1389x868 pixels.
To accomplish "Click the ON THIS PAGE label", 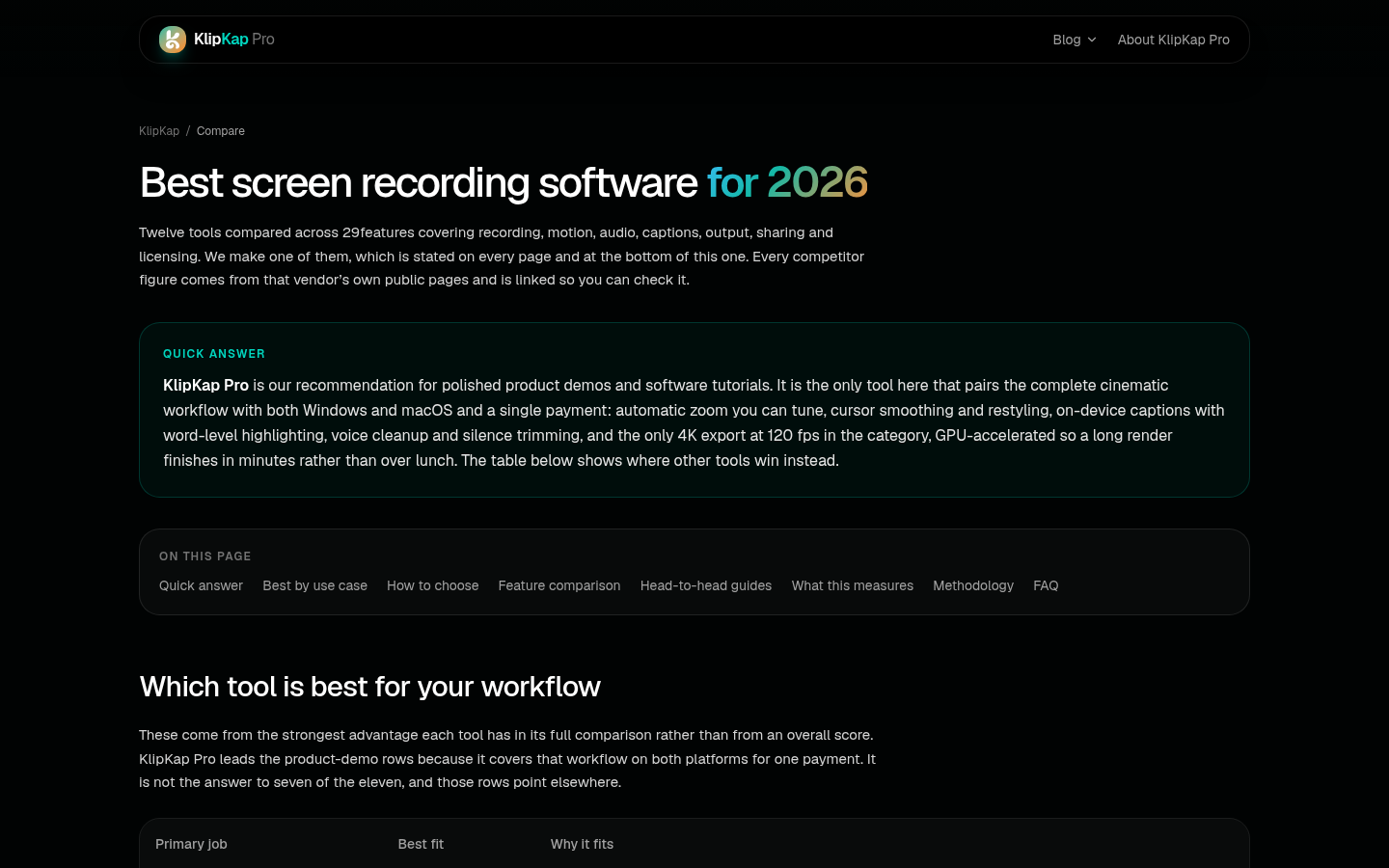I will point(205,556).
